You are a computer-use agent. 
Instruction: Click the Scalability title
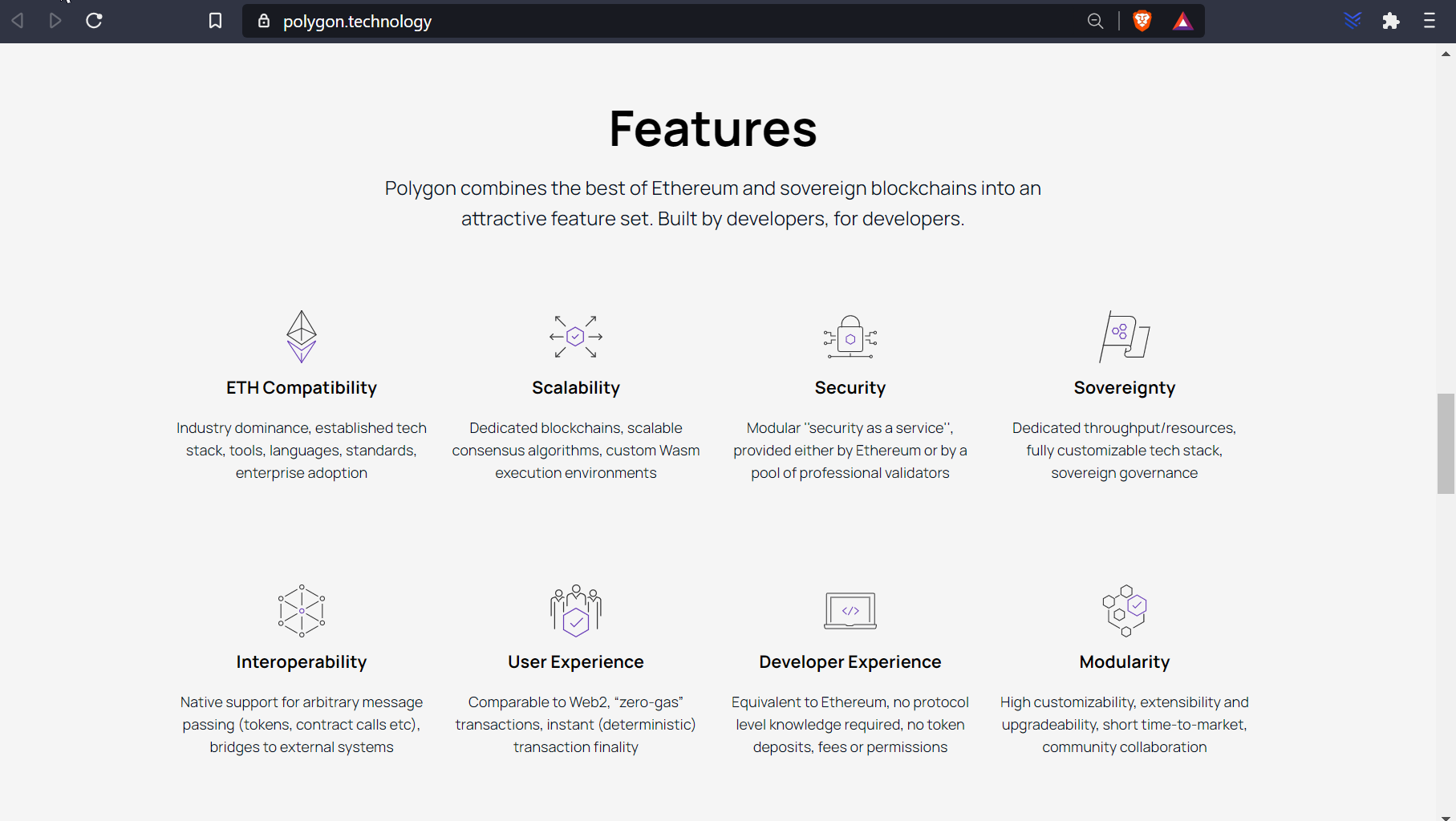(x=576, y=388)
